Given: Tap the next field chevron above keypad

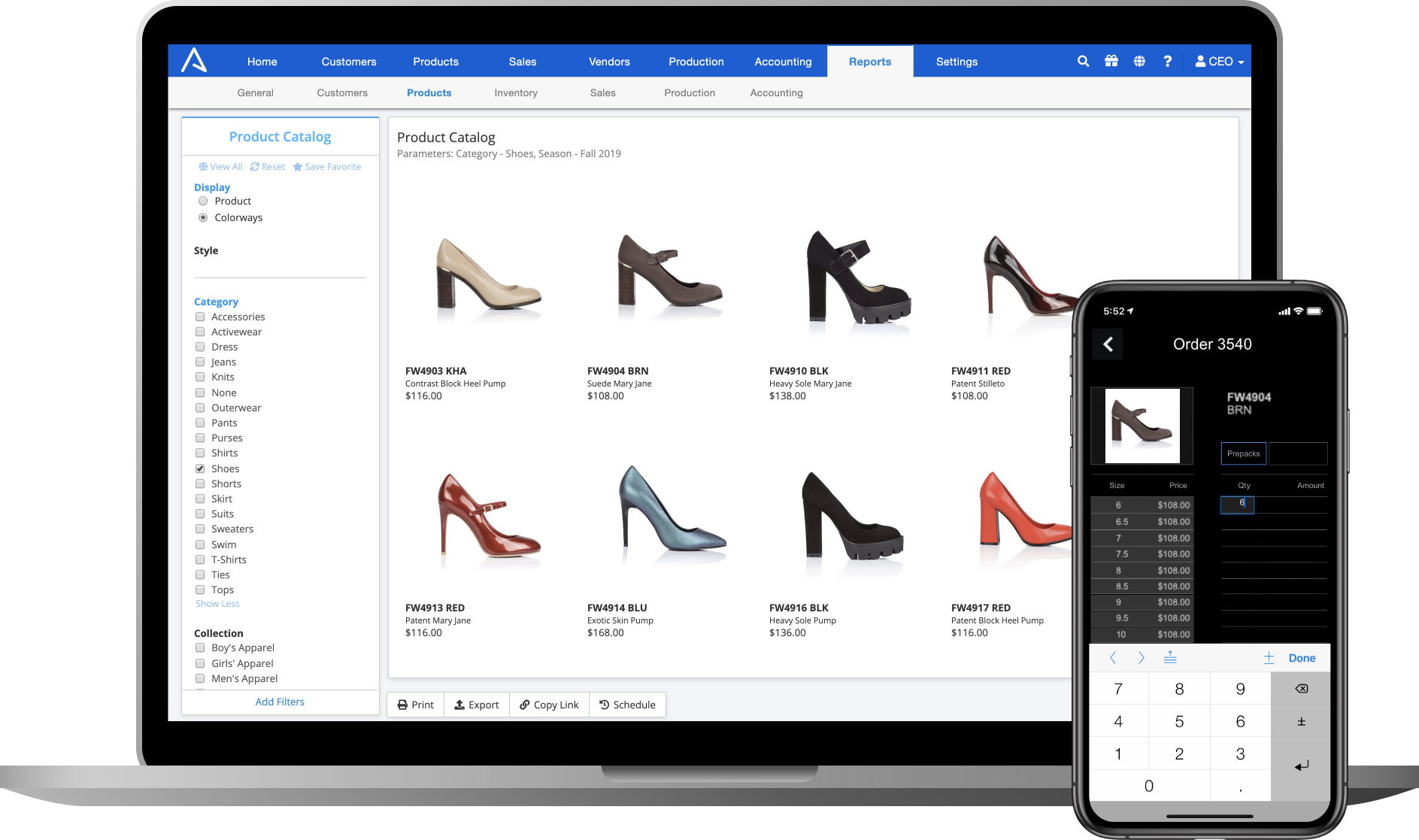Looking at the screenshot, I should pyautogui.click(x=1141, y=658).
